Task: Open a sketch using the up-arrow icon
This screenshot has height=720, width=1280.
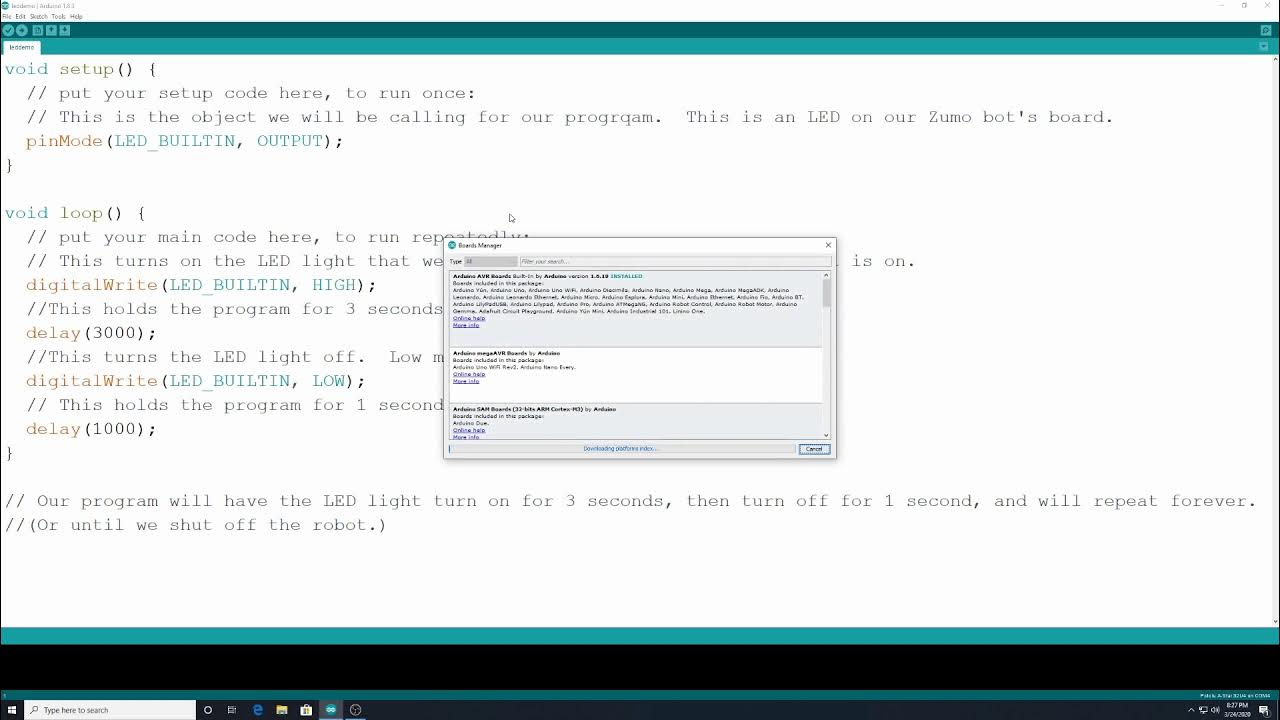Action: coord(51,30)
